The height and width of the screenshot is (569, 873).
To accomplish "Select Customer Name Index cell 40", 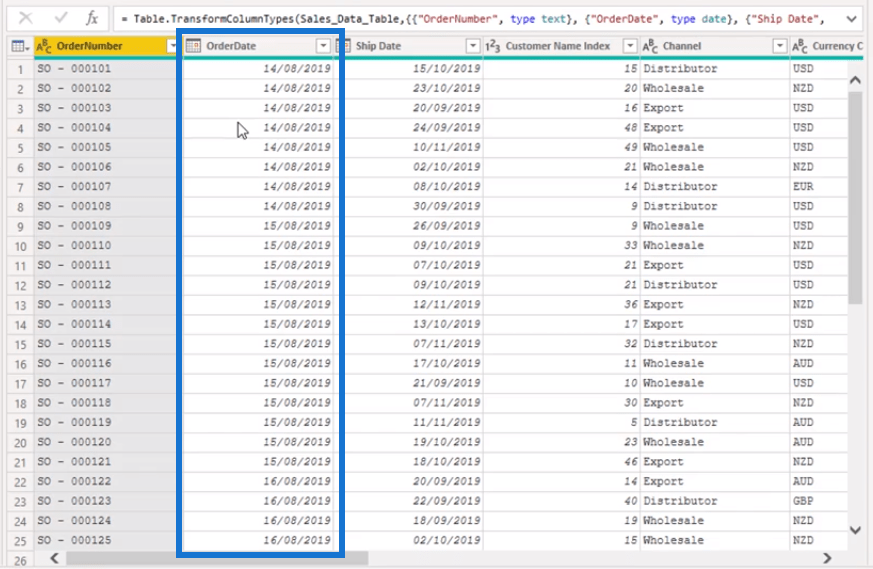I will tap(561, 501).
